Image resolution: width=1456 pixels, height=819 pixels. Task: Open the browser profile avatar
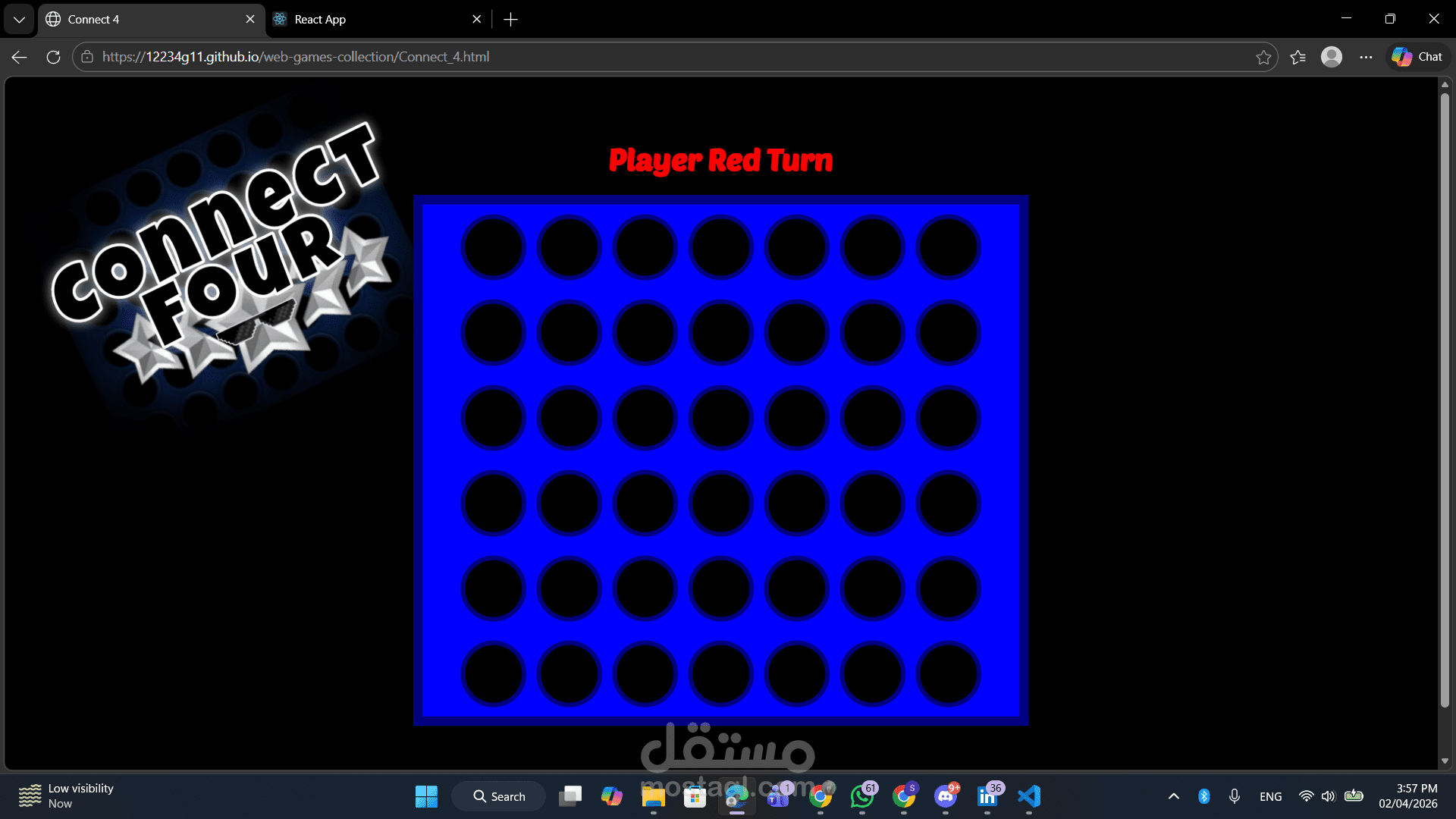pos(1331,57)
